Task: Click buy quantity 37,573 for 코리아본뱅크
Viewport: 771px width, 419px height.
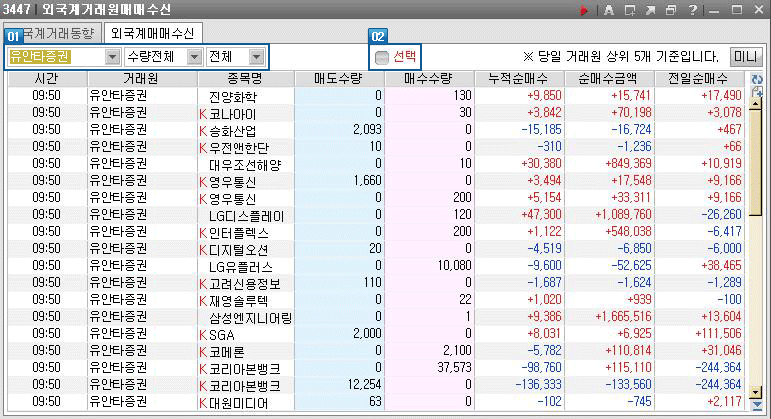Action: (x=455, y=368)
